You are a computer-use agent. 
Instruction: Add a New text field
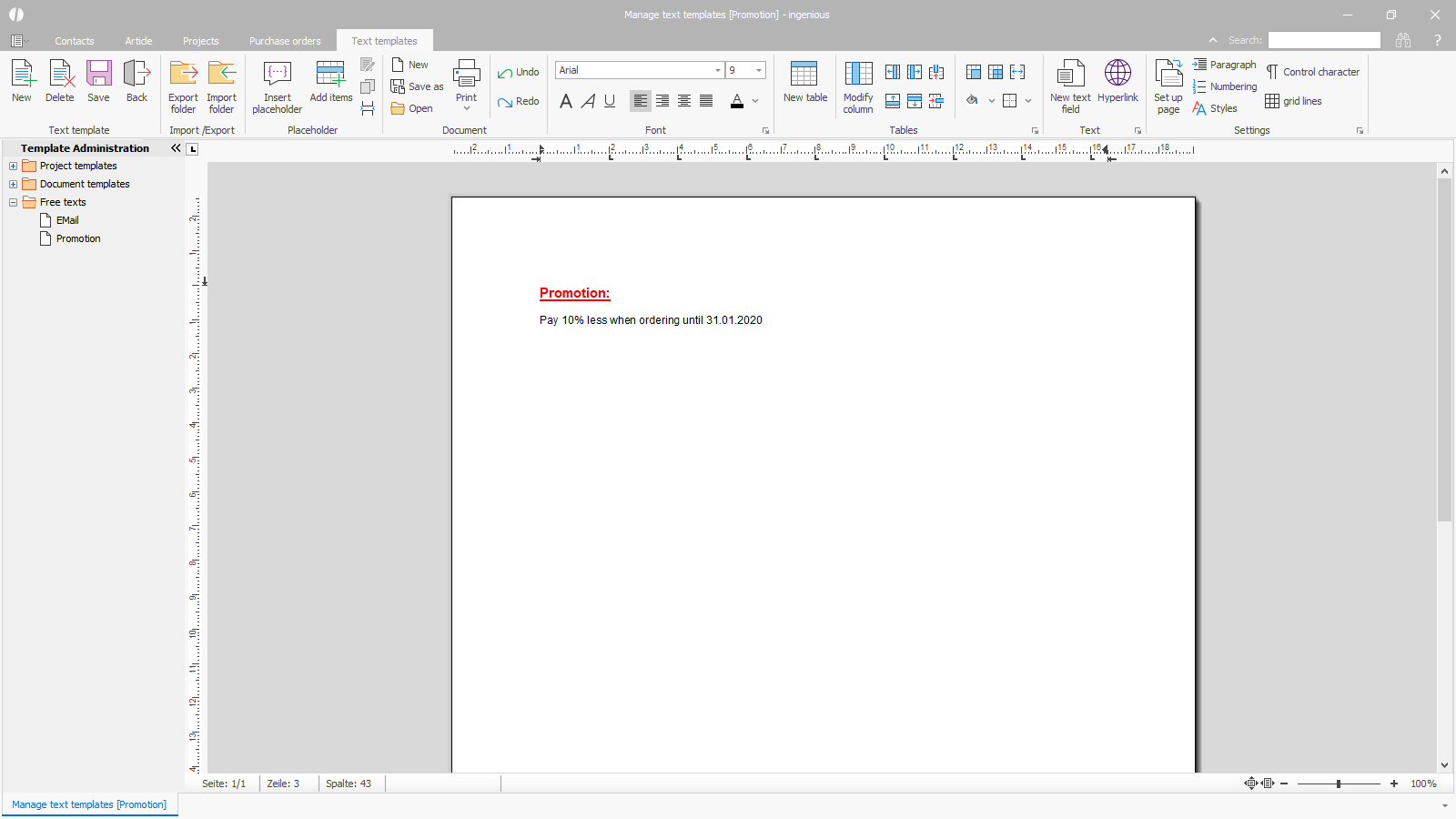tap(1070, 74)
